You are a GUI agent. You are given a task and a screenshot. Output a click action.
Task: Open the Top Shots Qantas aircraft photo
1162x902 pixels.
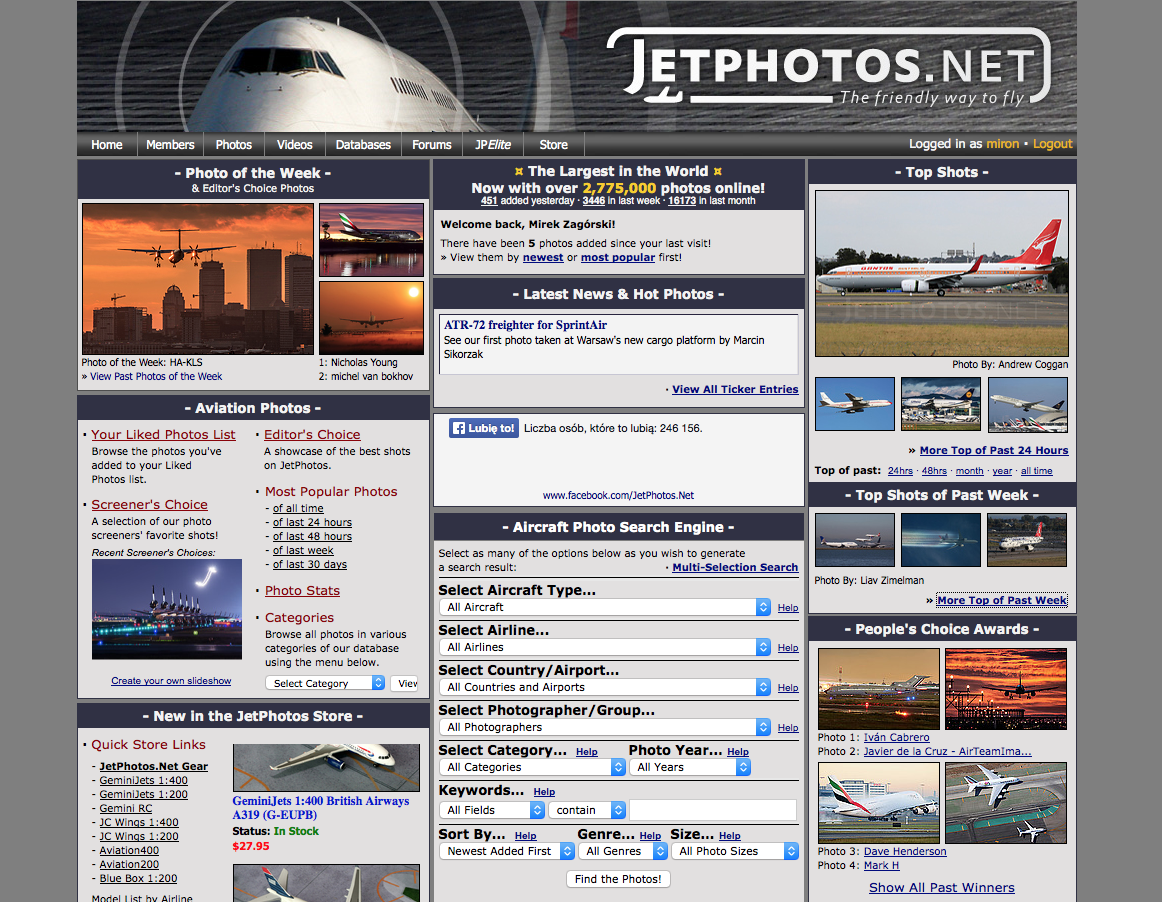click(x=942, y=273)
